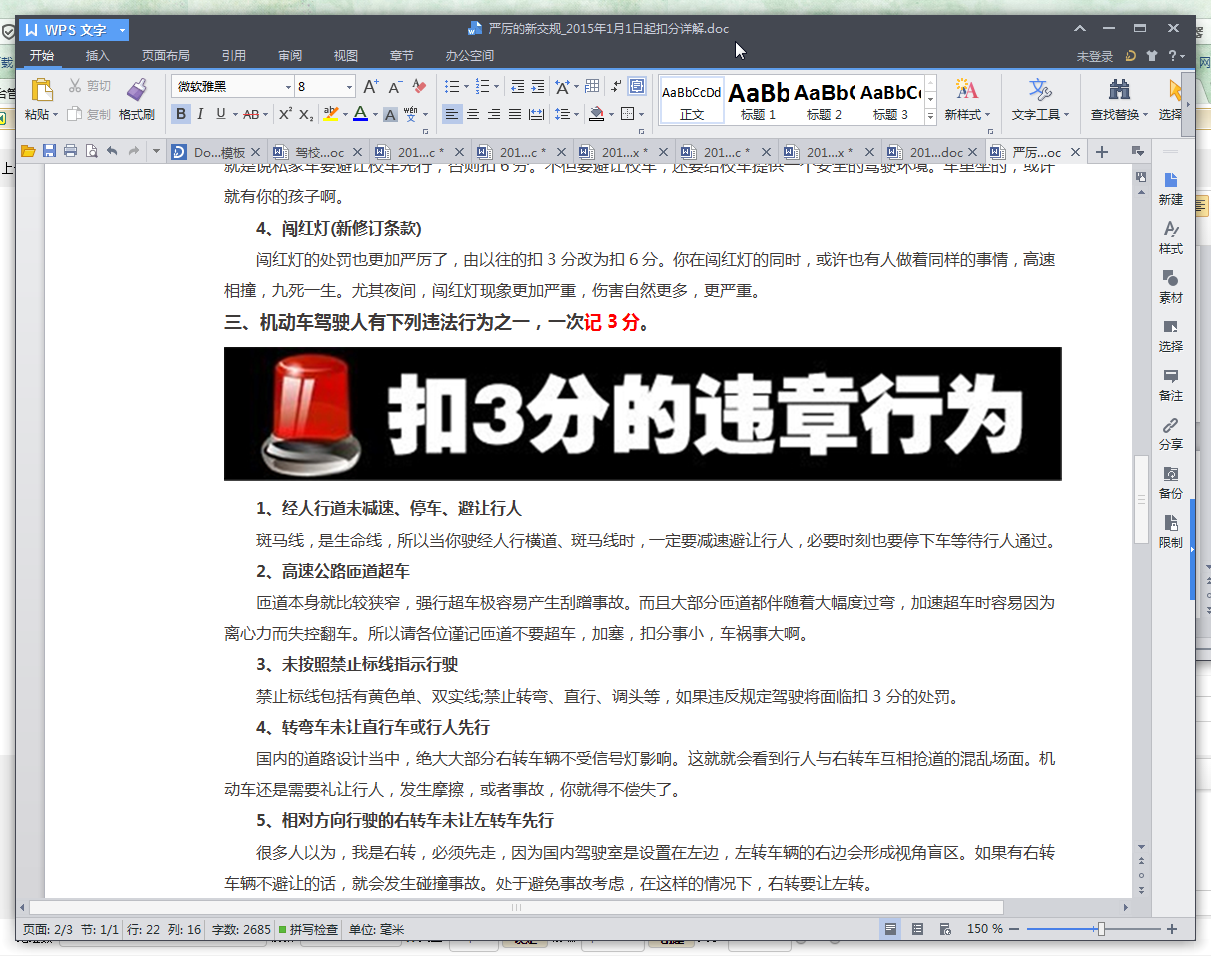Click the character shading A icon
1211x956 pixels.
point(390,114)
